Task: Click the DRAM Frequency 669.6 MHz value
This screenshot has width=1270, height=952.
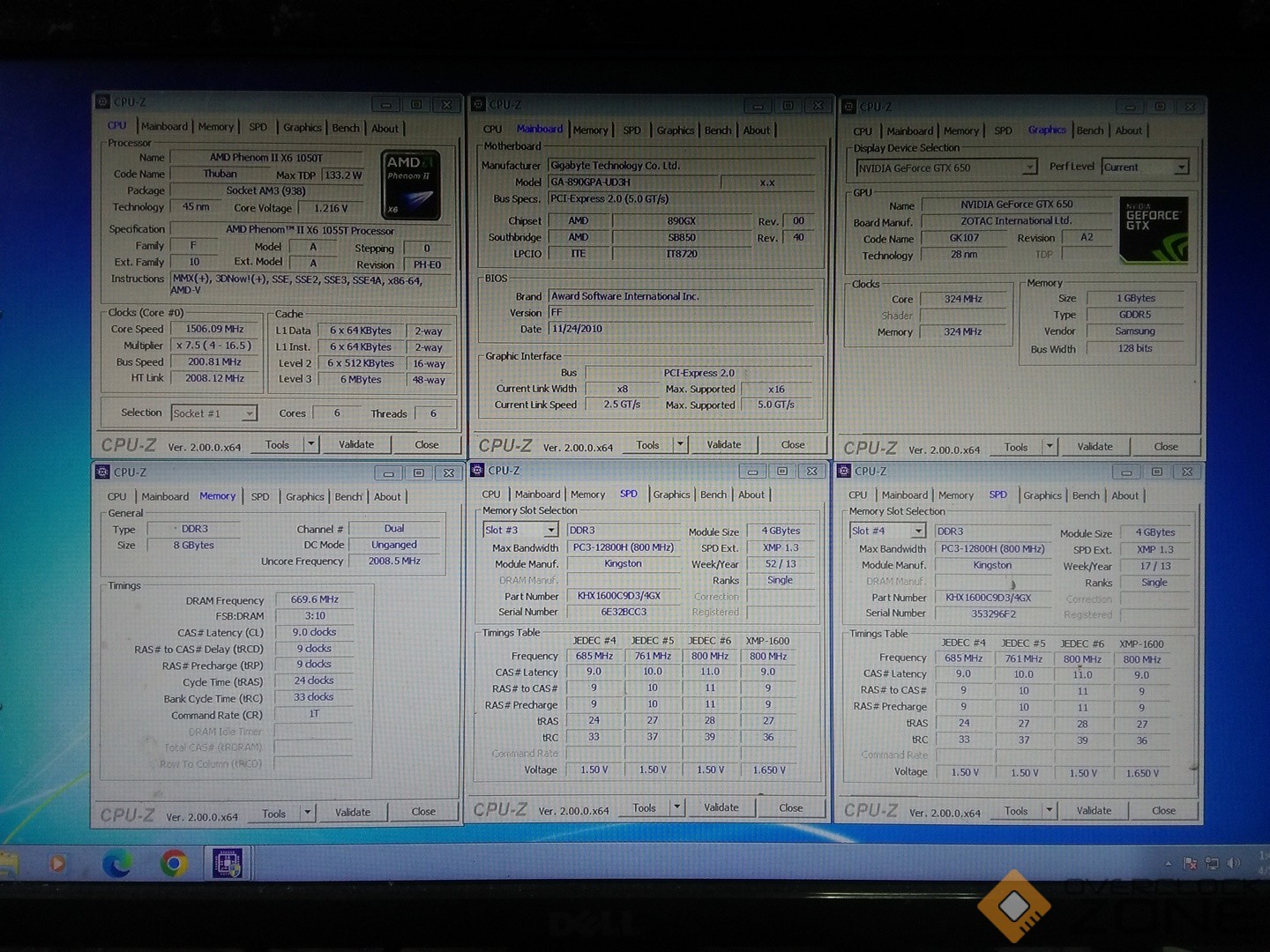Action: [315, 599]
